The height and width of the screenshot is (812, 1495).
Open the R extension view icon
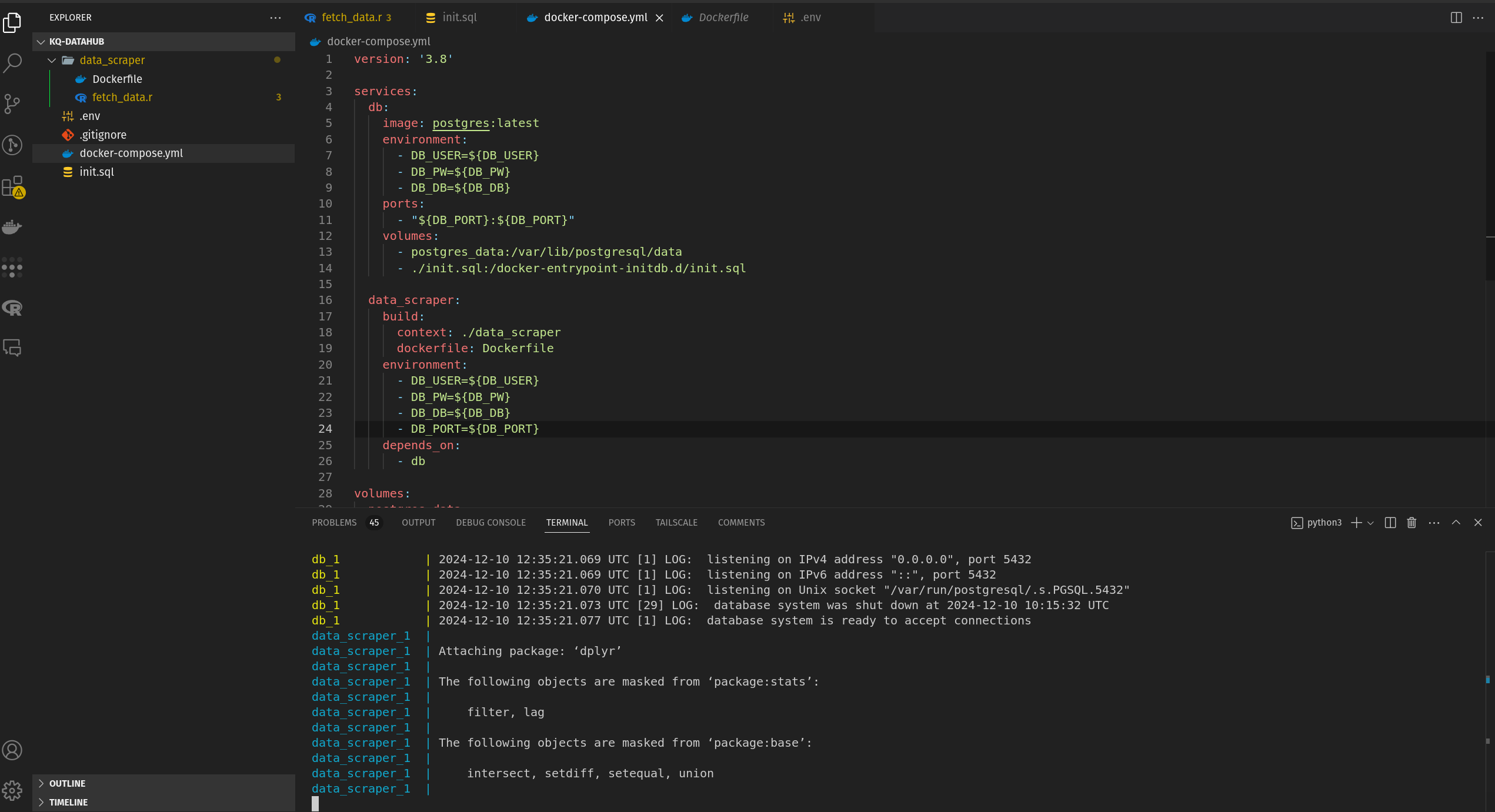pos(12,308)
